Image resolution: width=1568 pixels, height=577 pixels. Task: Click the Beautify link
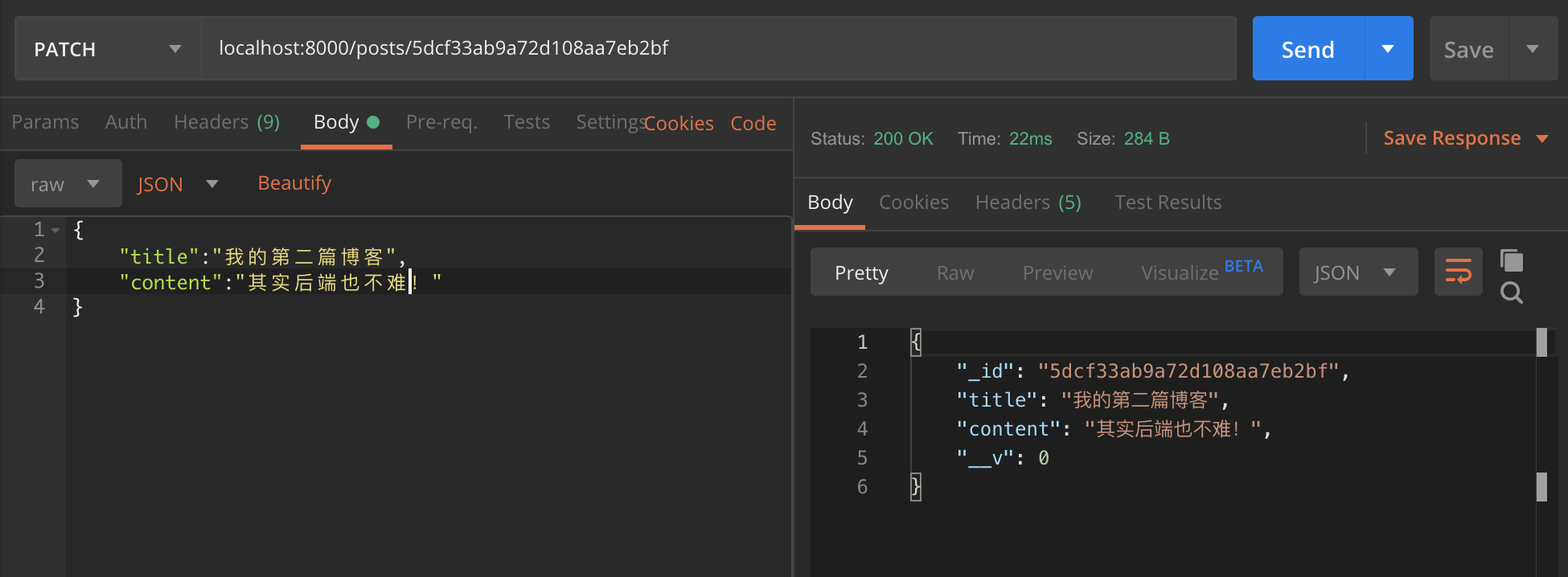tap(294, 183)
